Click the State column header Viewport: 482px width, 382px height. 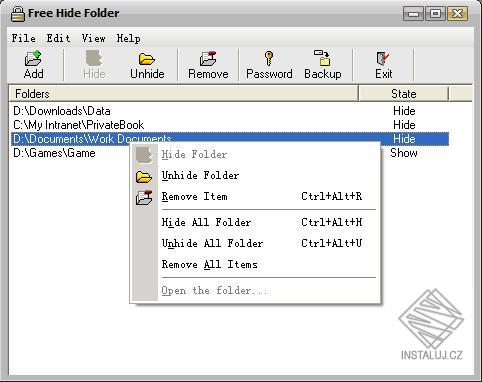tap(404, 94)
